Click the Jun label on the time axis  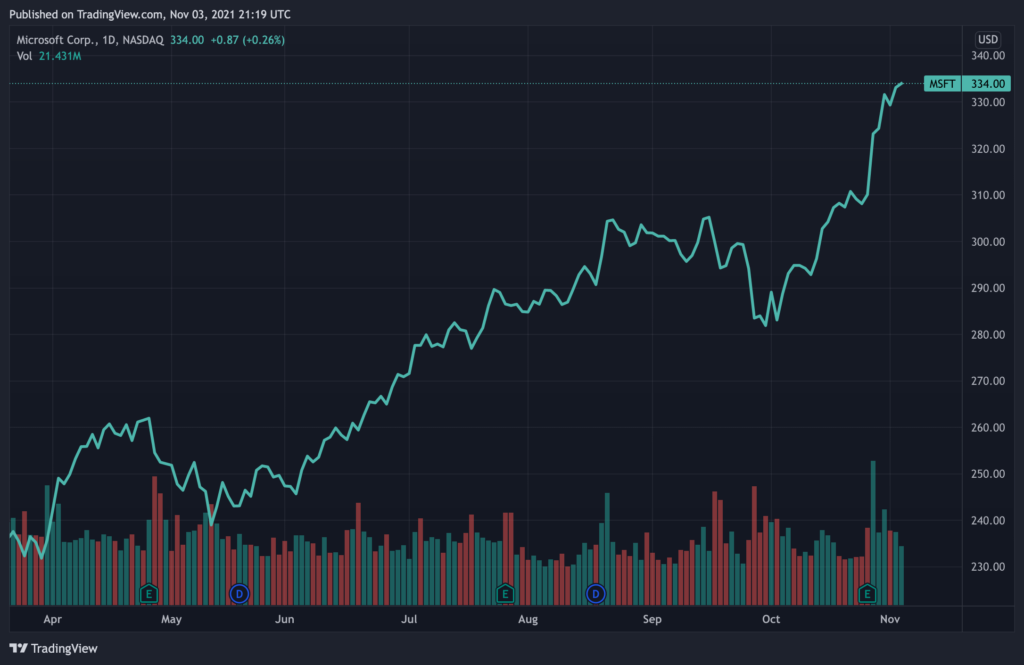[x=284, y=619]
